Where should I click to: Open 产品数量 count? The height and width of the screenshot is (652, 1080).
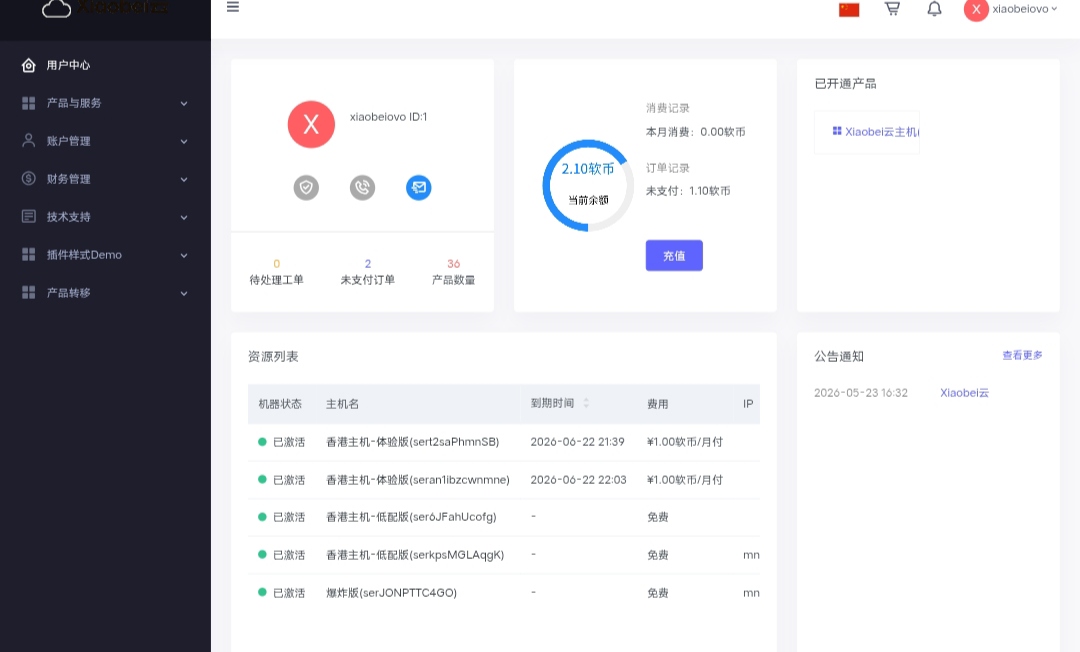point(453,272)
